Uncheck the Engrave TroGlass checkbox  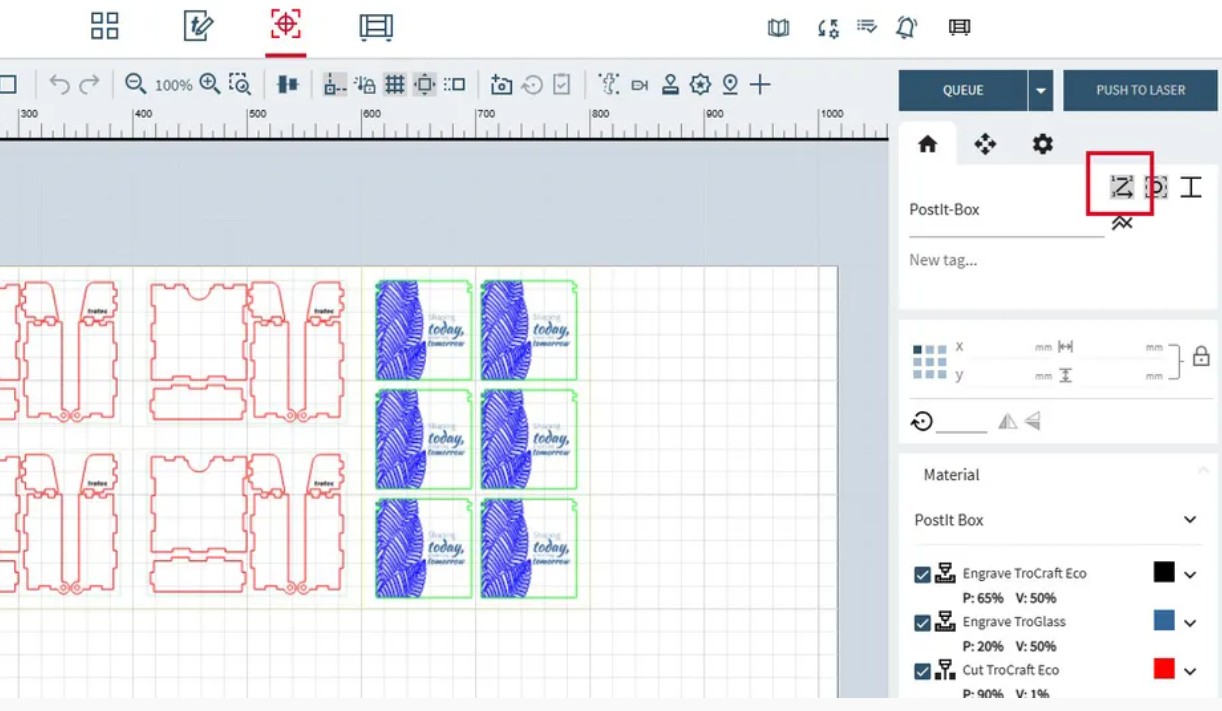click(922, 623)
